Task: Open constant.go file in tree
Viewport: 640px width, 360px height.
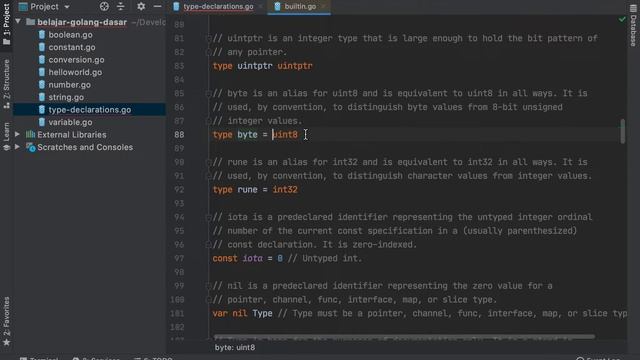Action: (72, 47)
